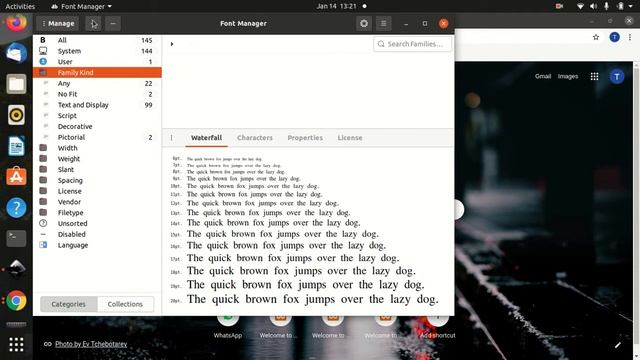Open Ubuntu Software from the dock
The width and height of the screenshot is (640, 360).
pos(16,177)
